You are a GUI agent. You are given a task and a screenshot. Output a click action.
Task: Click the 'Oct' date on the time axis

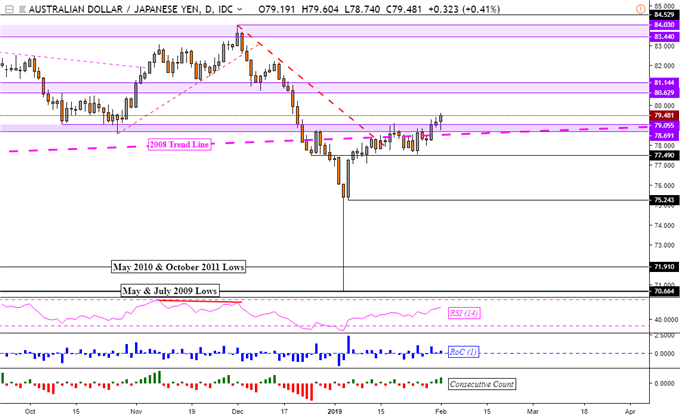[x=30, y=411]
